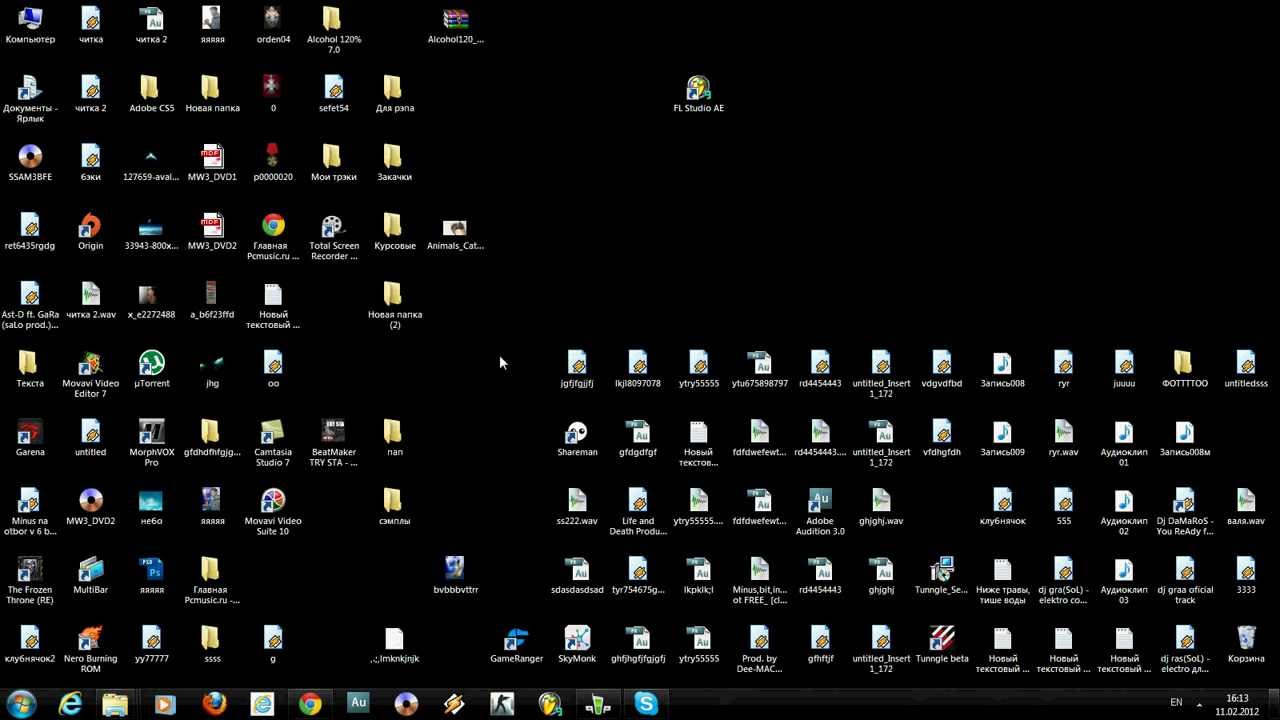Open the Новая папка (2) folder
Screen dimensions: 1280x720
[394, 306]
